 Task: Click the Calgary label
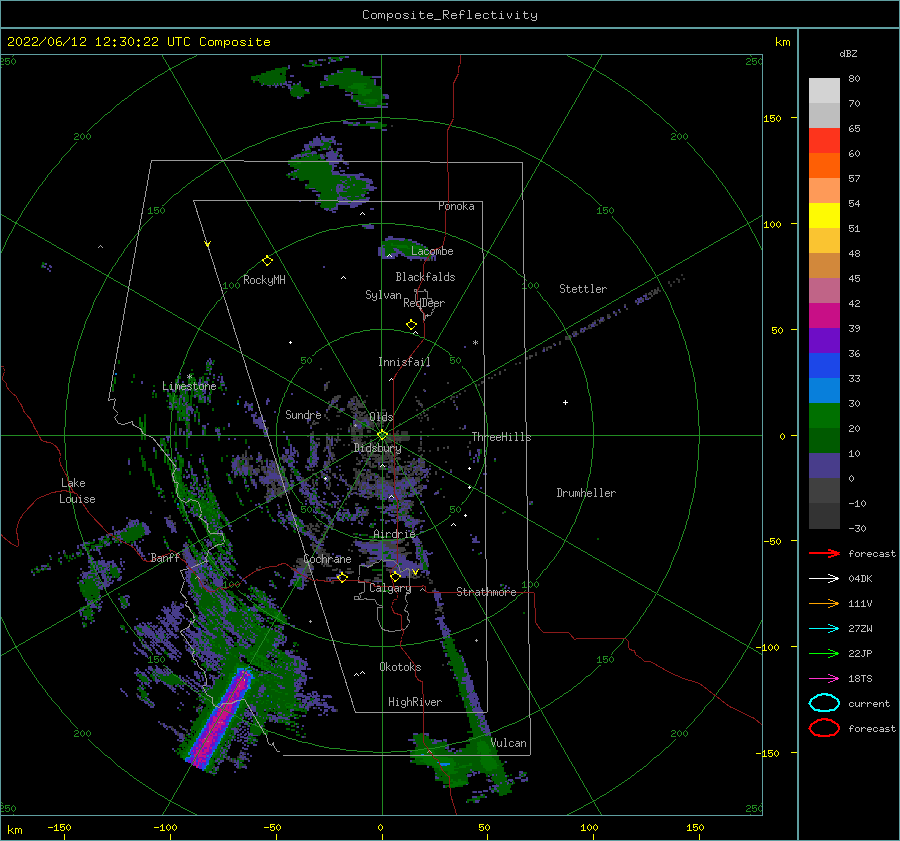click(x=390, y=588)
